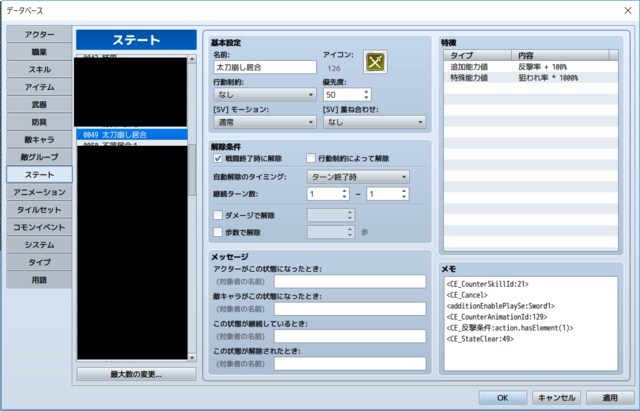This screenshot has height=411, width=640.
Task: Decrease the 優先度 value
Action: pyautogui.click(x=366, y=98)
